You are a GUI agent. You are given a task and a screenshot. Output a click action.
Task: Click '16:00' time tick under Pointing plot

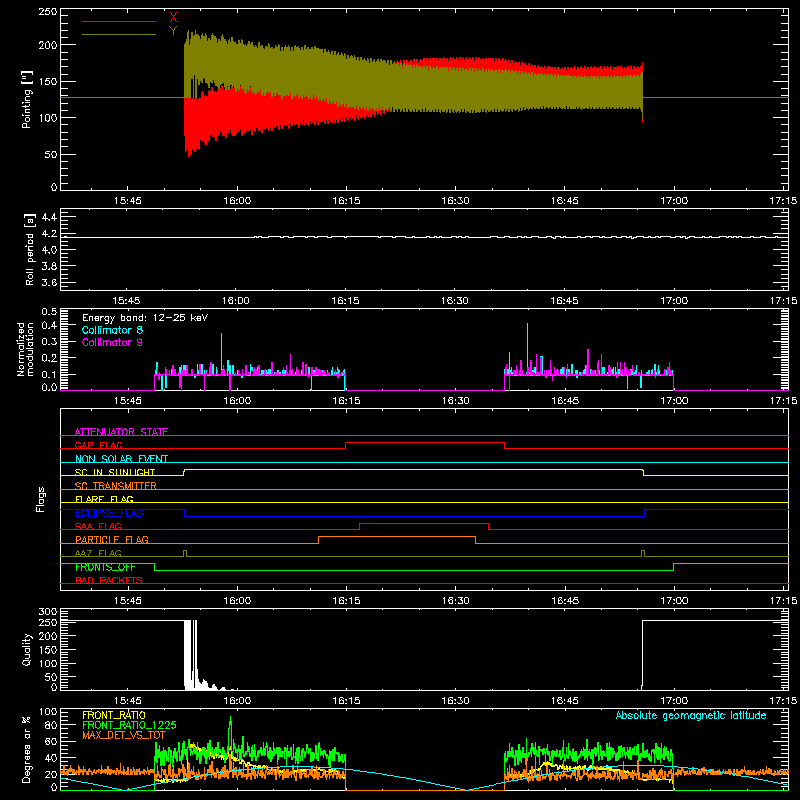coord(237,201)
